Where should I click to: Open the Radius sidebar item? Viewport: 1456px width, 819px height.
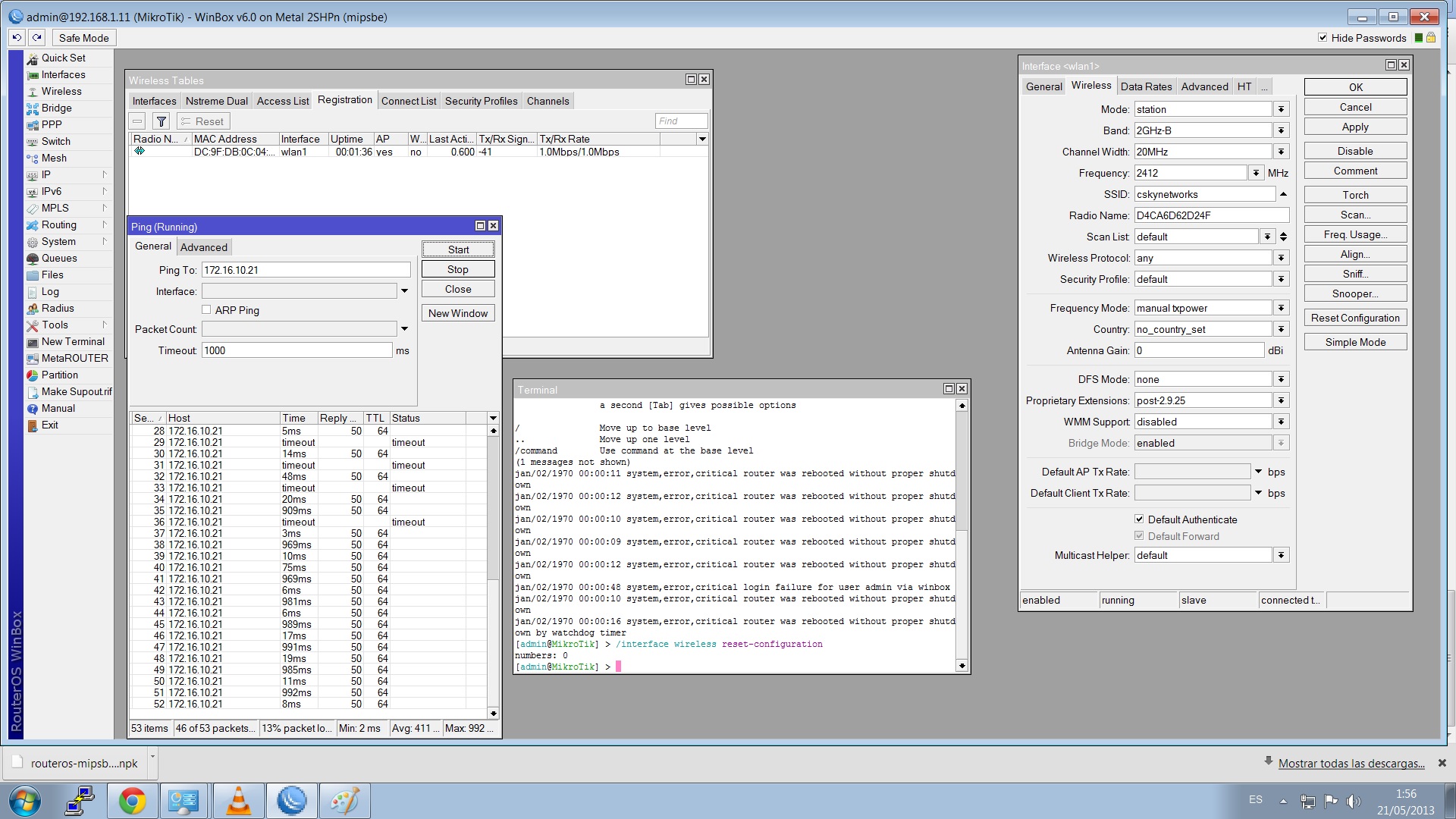point(58,308)
